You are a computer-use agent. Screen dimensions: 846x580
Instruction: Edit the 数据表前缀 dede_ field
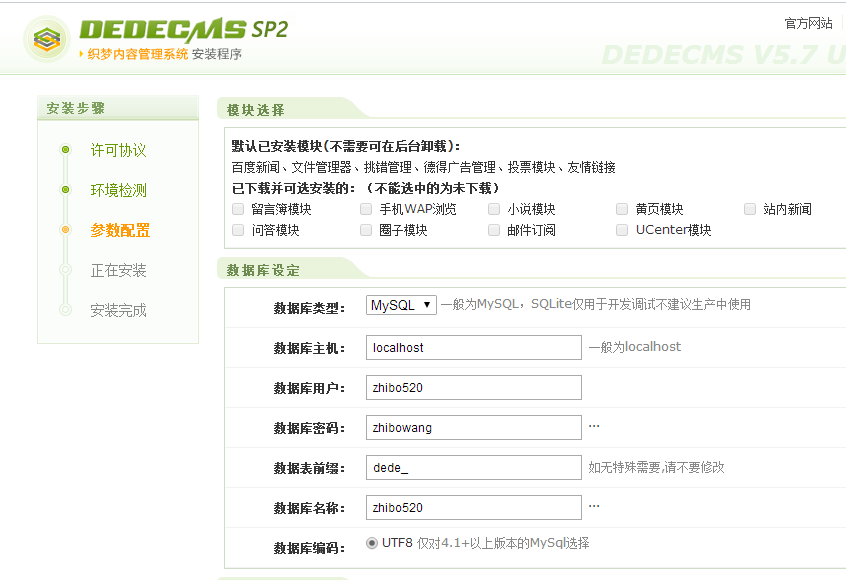(473, 467)
